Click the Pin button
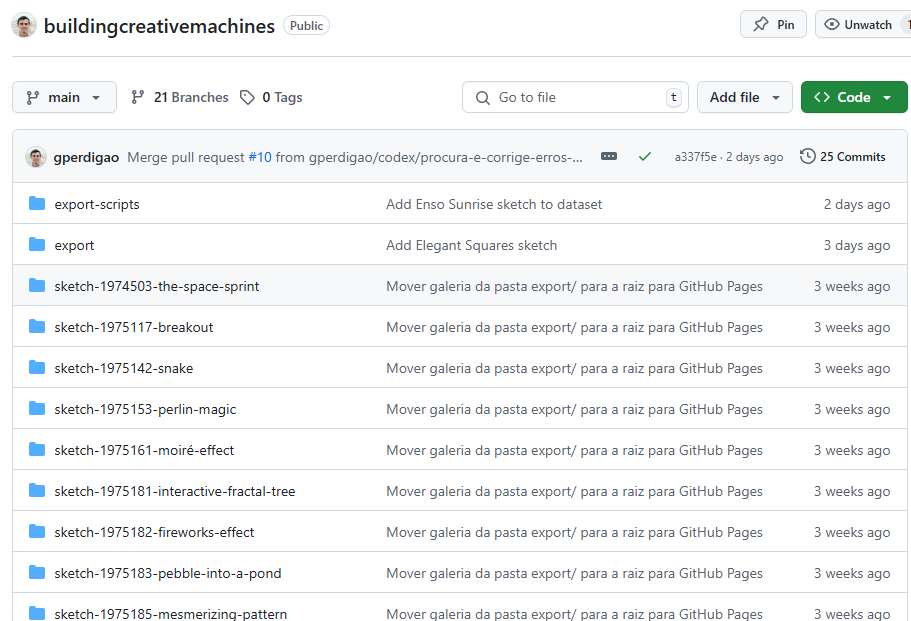This screenshot has height=621, width=911. [773, 24]
